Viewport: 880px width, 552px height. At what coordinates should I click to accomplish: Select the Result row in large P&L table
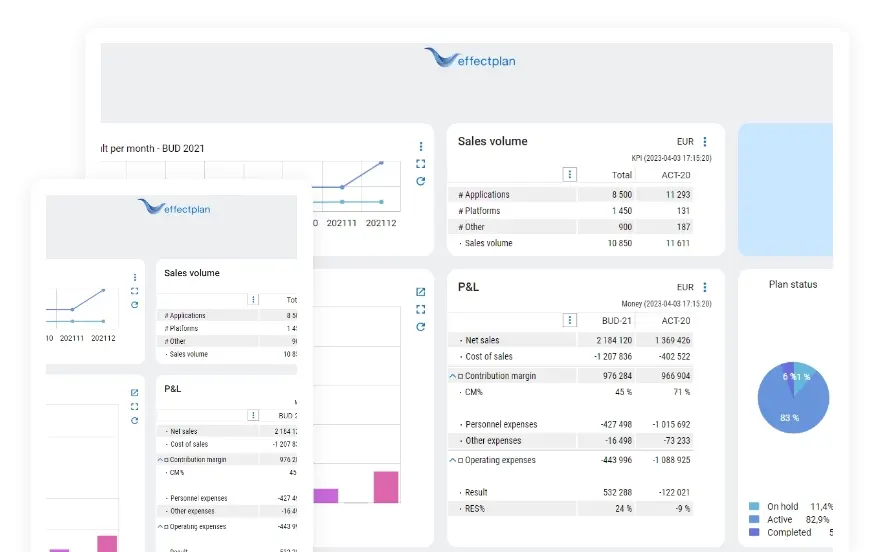click(x=571, y=493)
